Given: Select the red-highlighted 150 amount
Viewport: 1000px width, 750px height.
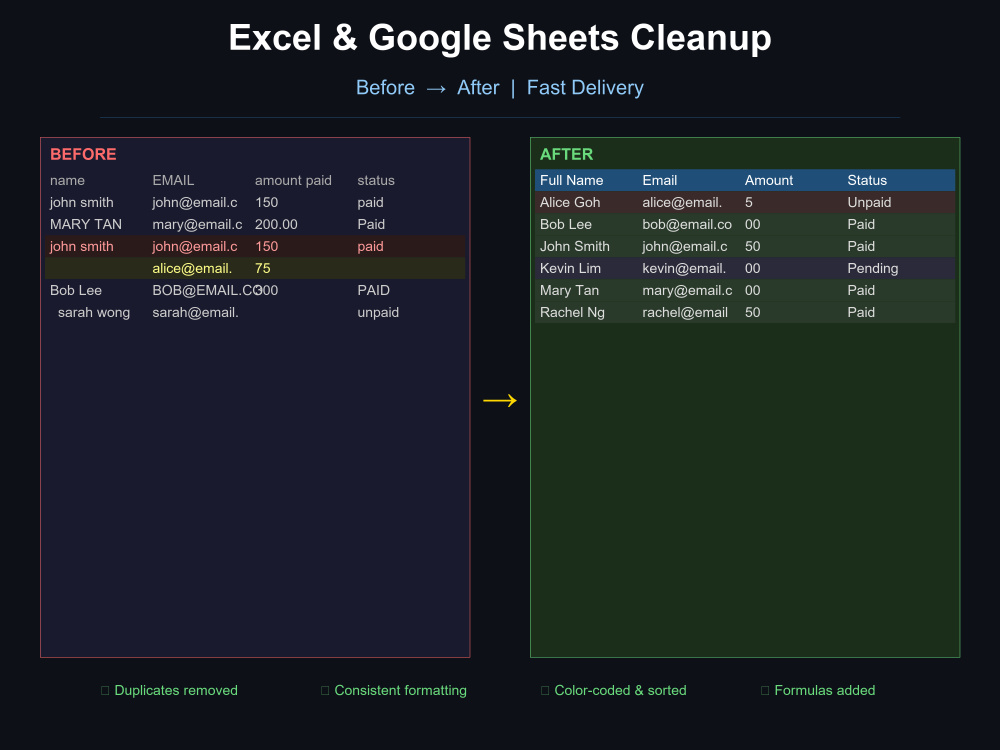Looking at the screenshot, I should coord(267,246).
